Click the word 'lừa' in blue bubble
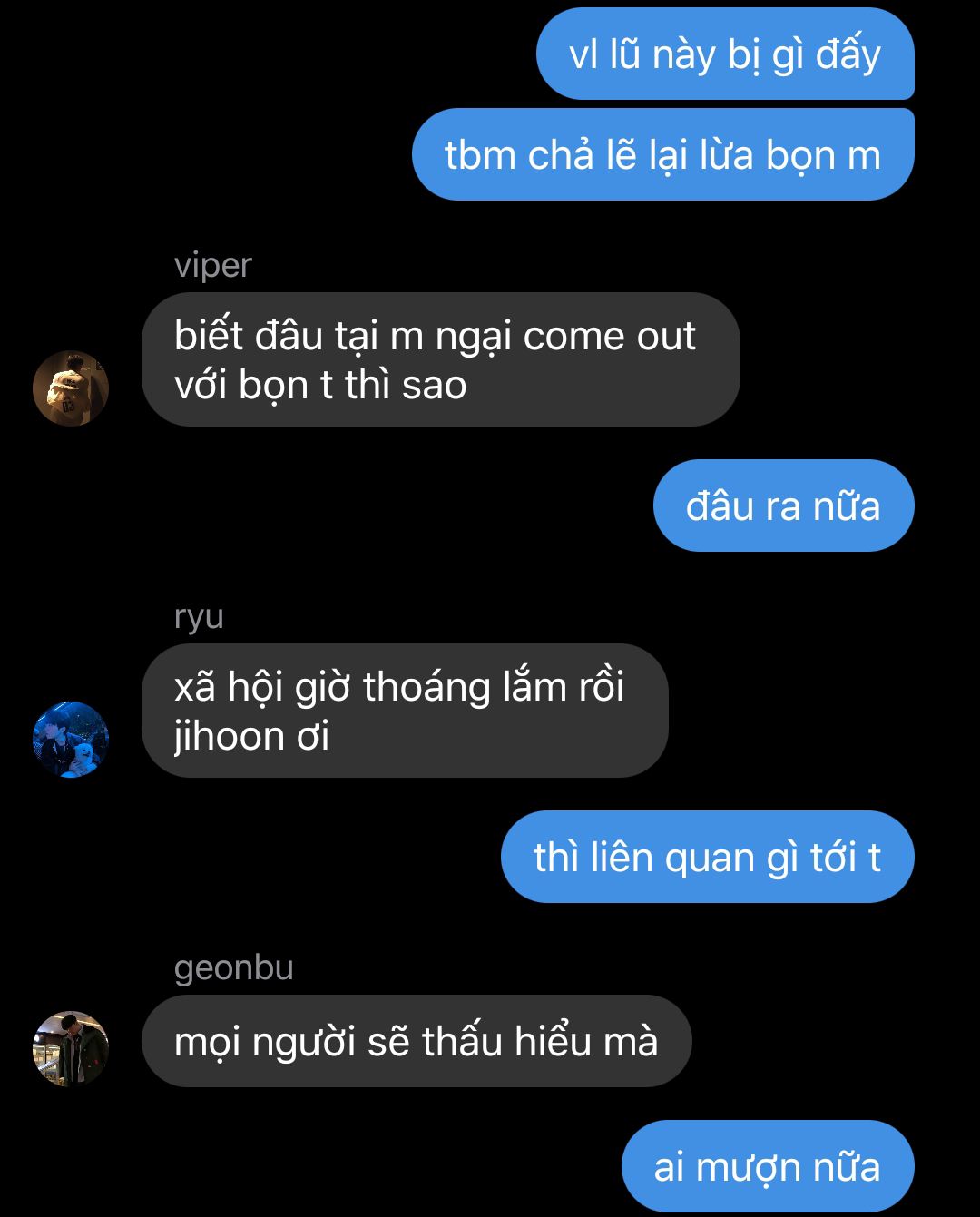980x1217 pixels. coord(727,154)
